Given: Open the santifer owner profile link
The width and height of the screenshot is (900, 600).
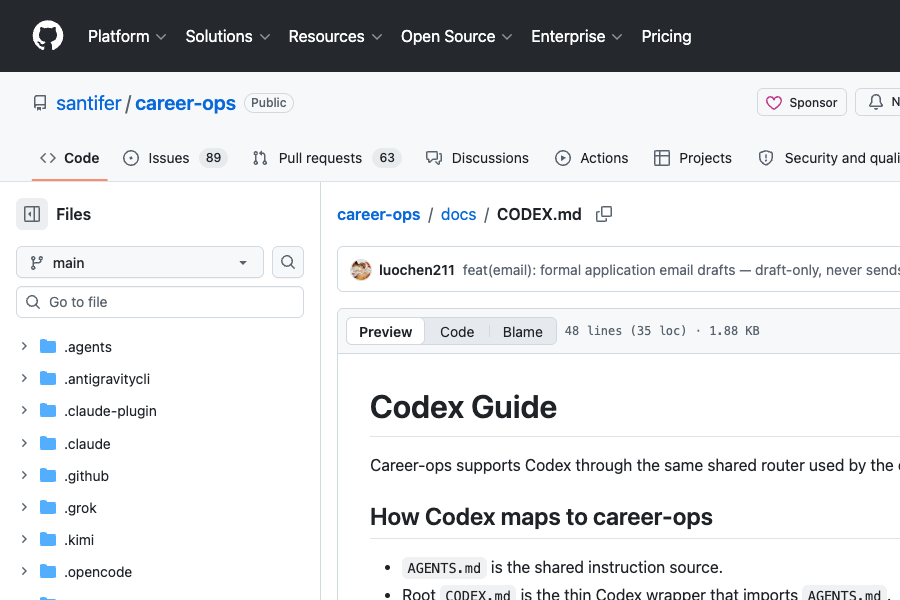Looking at the screenshot, I should 88,103.
